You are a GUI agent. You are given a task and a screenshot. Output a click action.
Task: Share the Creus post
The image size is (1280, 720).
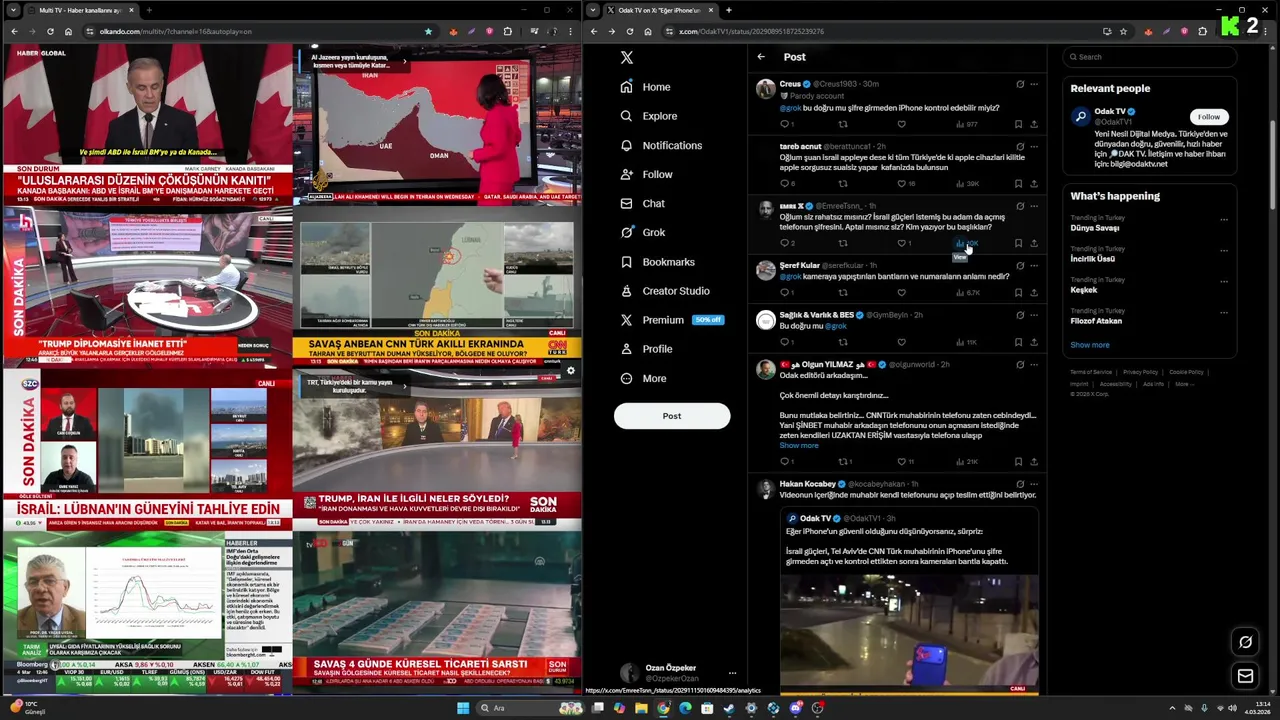(1034, 124)
